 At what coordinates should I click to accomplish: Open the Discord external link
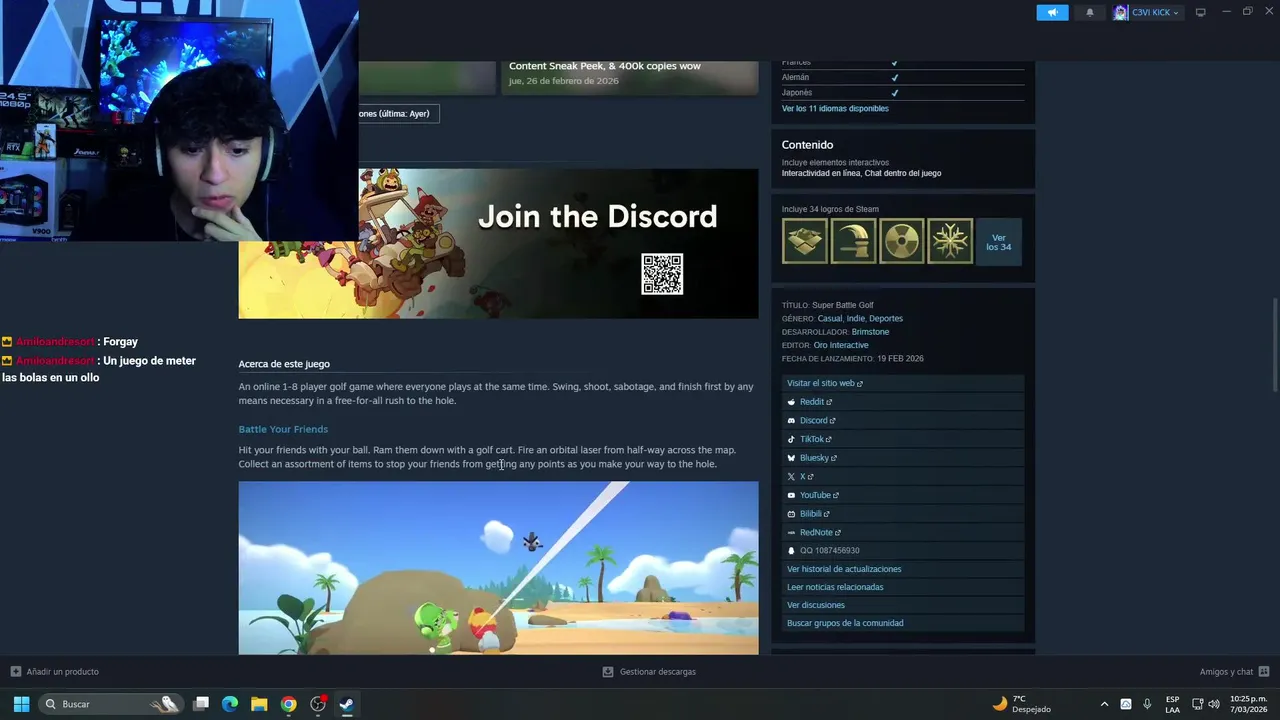[903, 420]
